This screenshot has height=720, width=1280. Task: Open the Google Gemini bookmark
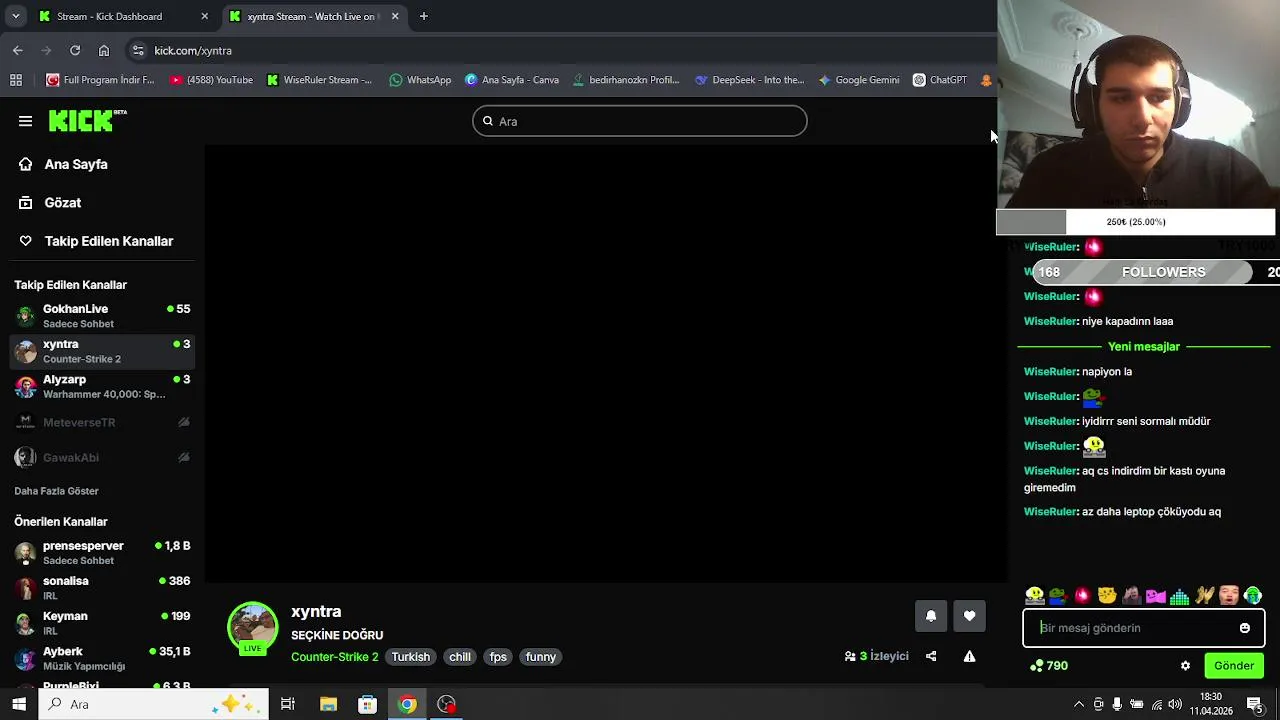point(858,80)
